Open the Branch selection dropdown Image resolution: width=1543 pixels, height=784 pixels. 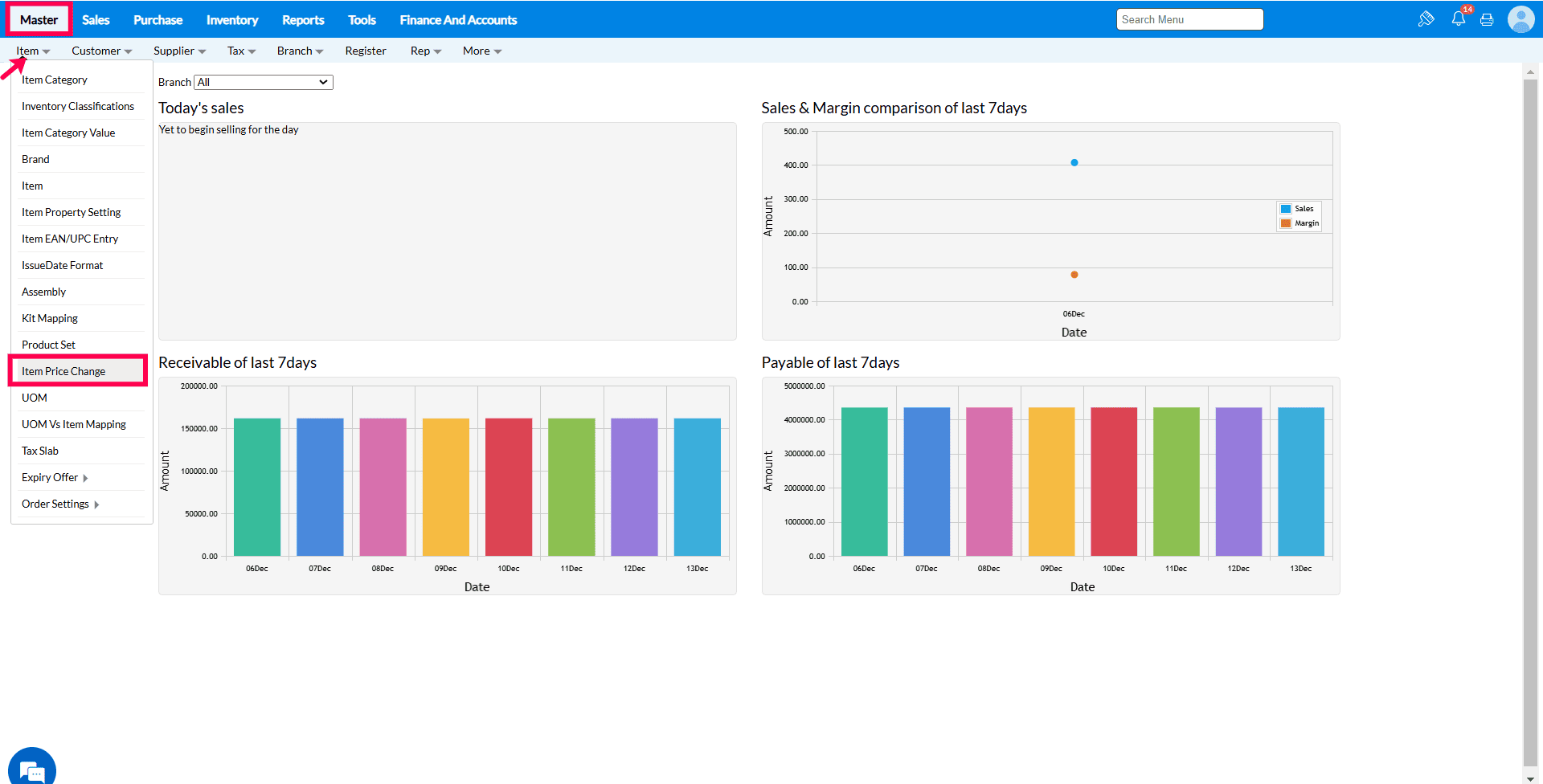tap(264, 82)
